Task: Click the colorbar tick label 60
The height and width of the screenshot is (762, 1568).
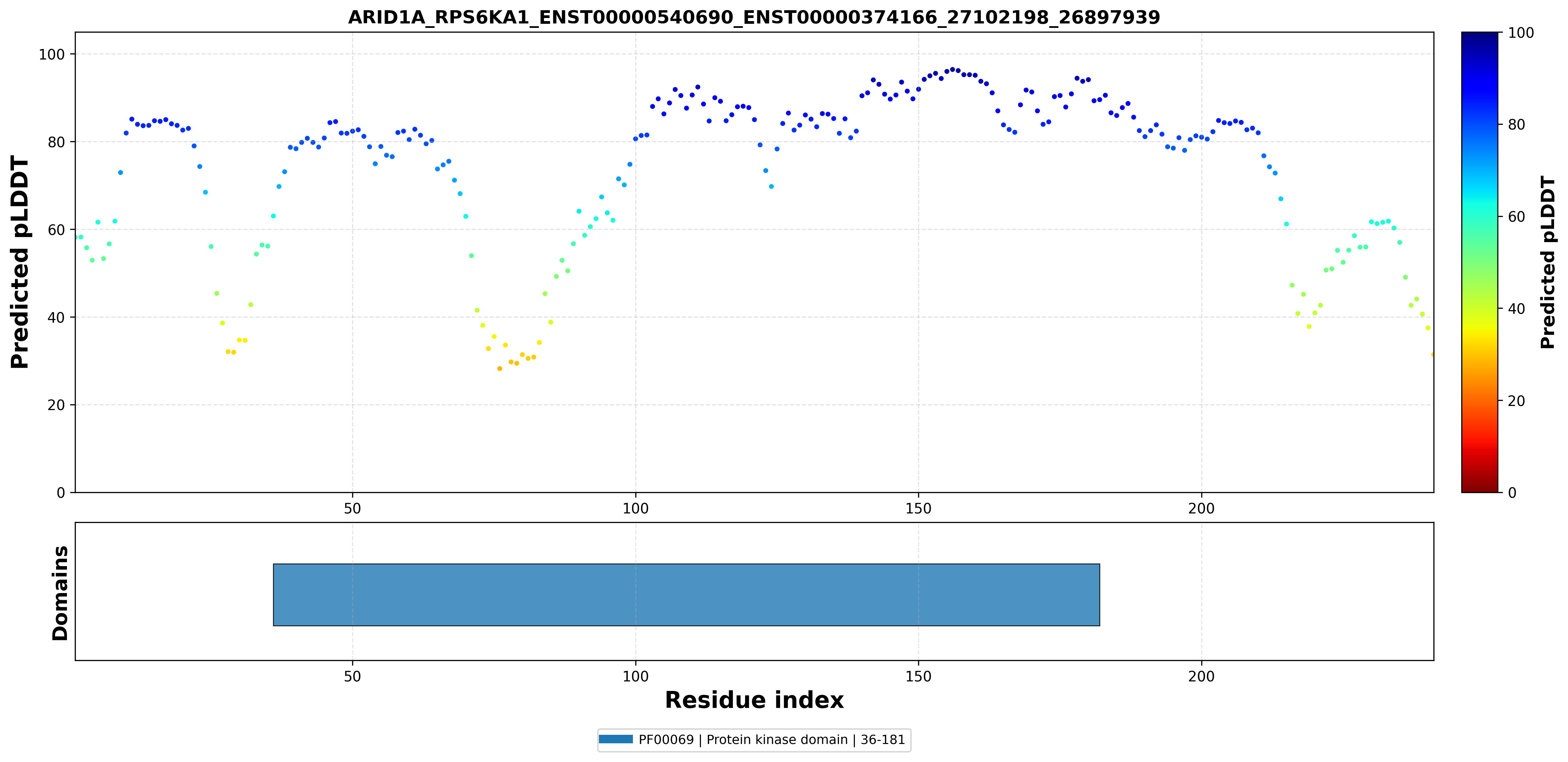Action: (x=1516, y=217)
